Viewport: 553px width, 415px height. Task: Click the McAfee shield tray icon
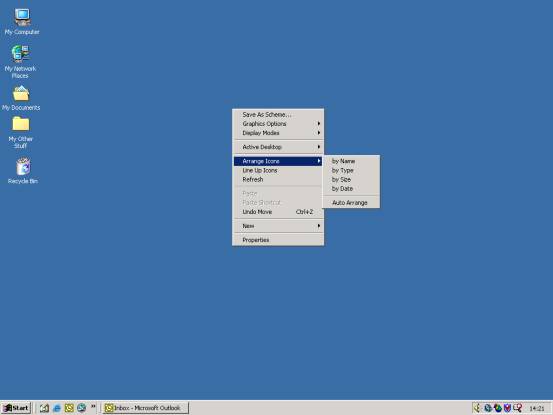point(507,408)
